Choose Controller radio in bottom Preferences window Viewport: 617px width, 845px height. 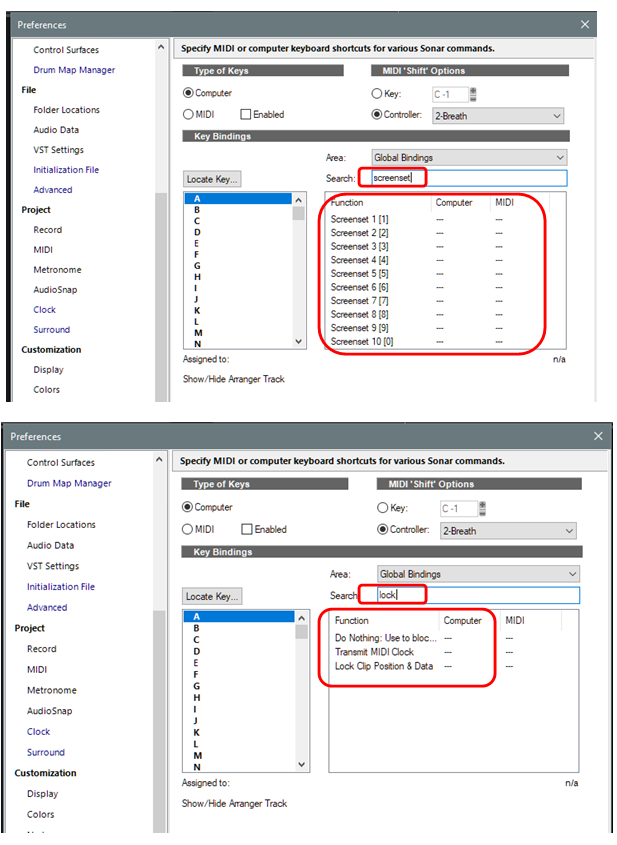tap(383, 530)
